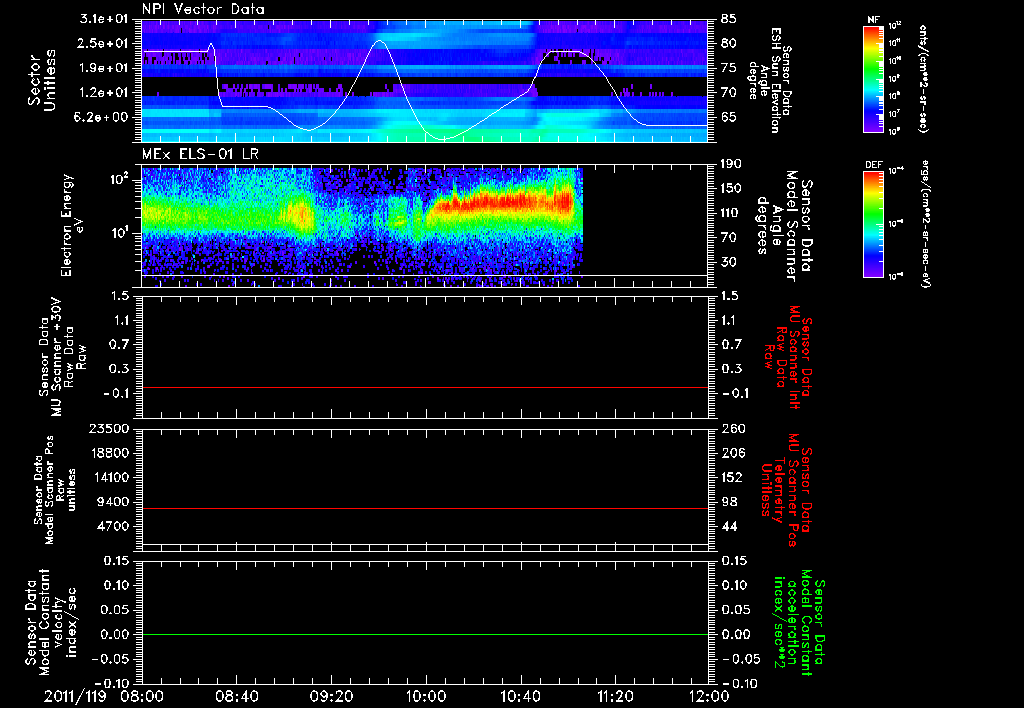Click the red line in Scanner Pos panel

425,508
